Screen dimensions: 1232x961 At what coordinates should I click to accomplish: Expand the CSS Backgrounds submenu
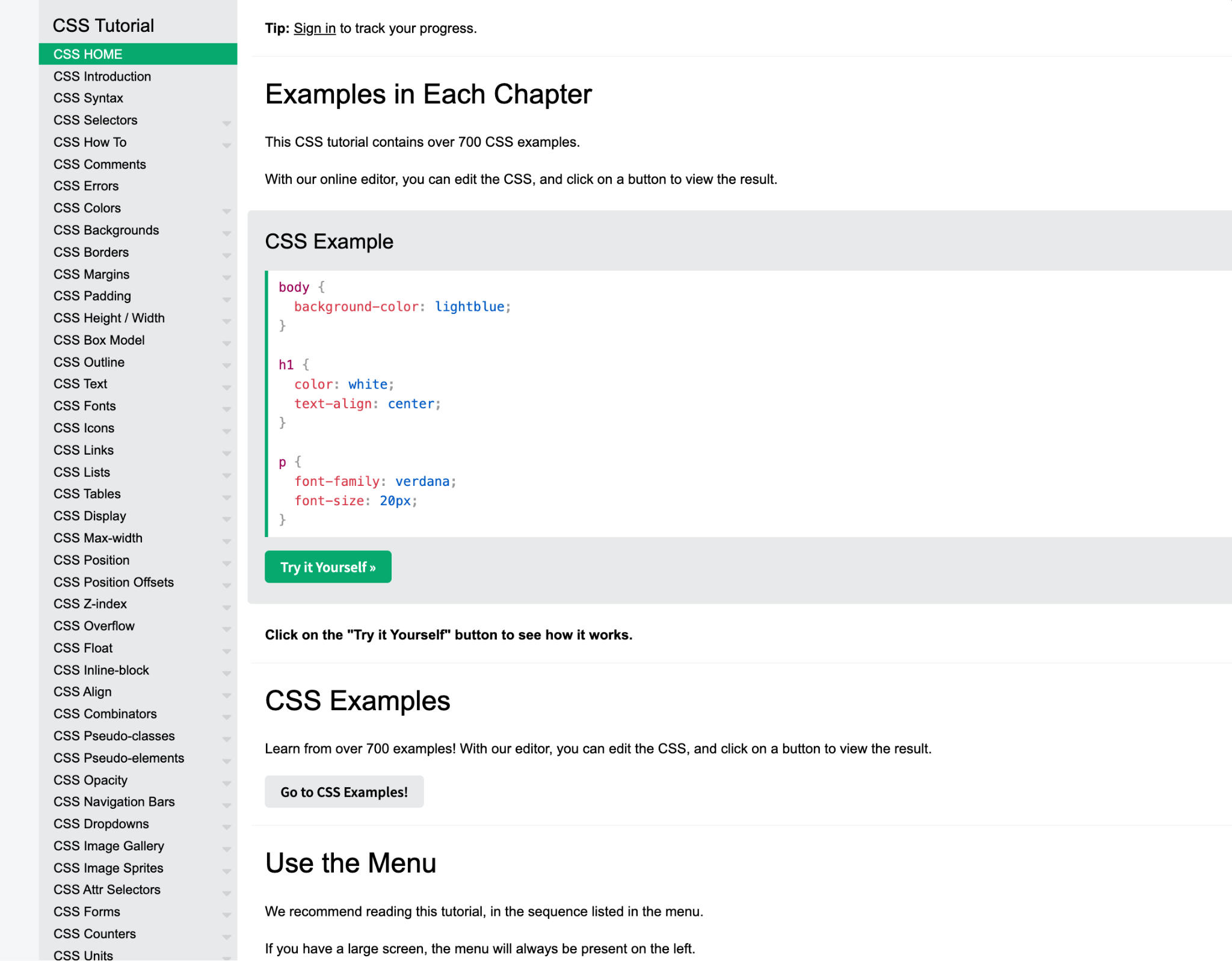(226, 233)
